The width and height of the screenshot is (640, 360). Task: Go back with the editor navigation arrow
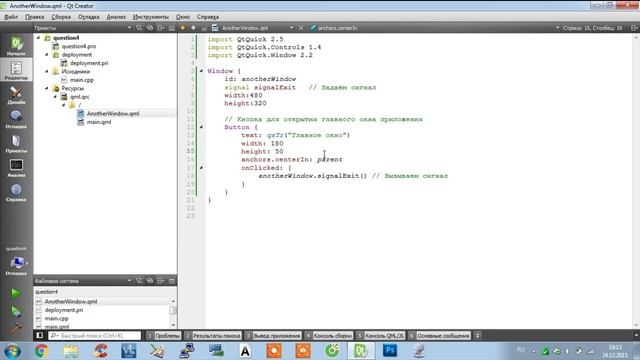point(183,28)
